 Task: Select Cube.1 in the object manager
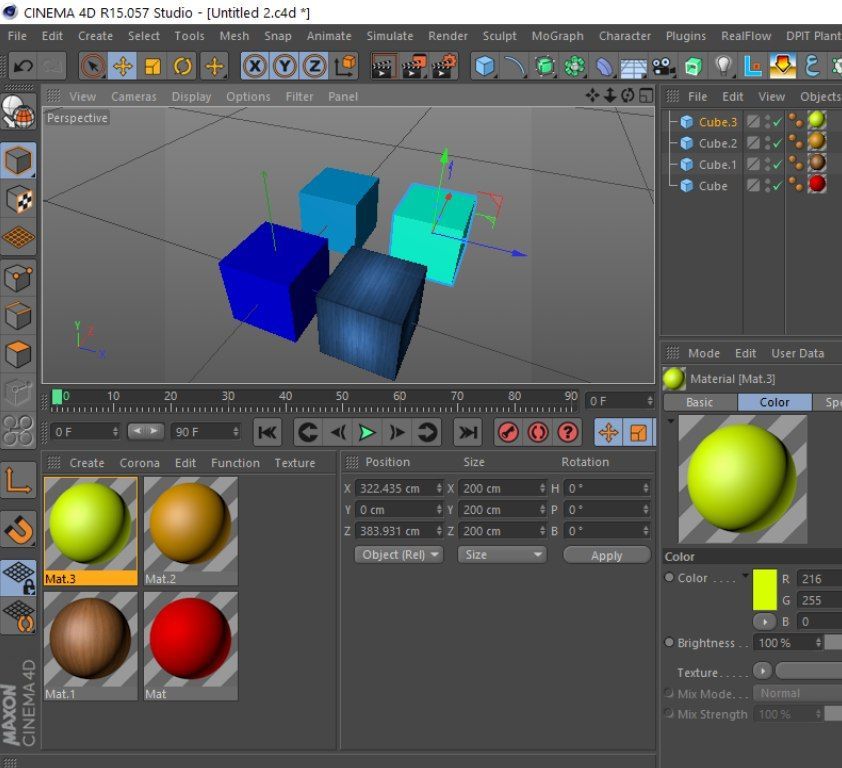[717, 165]
